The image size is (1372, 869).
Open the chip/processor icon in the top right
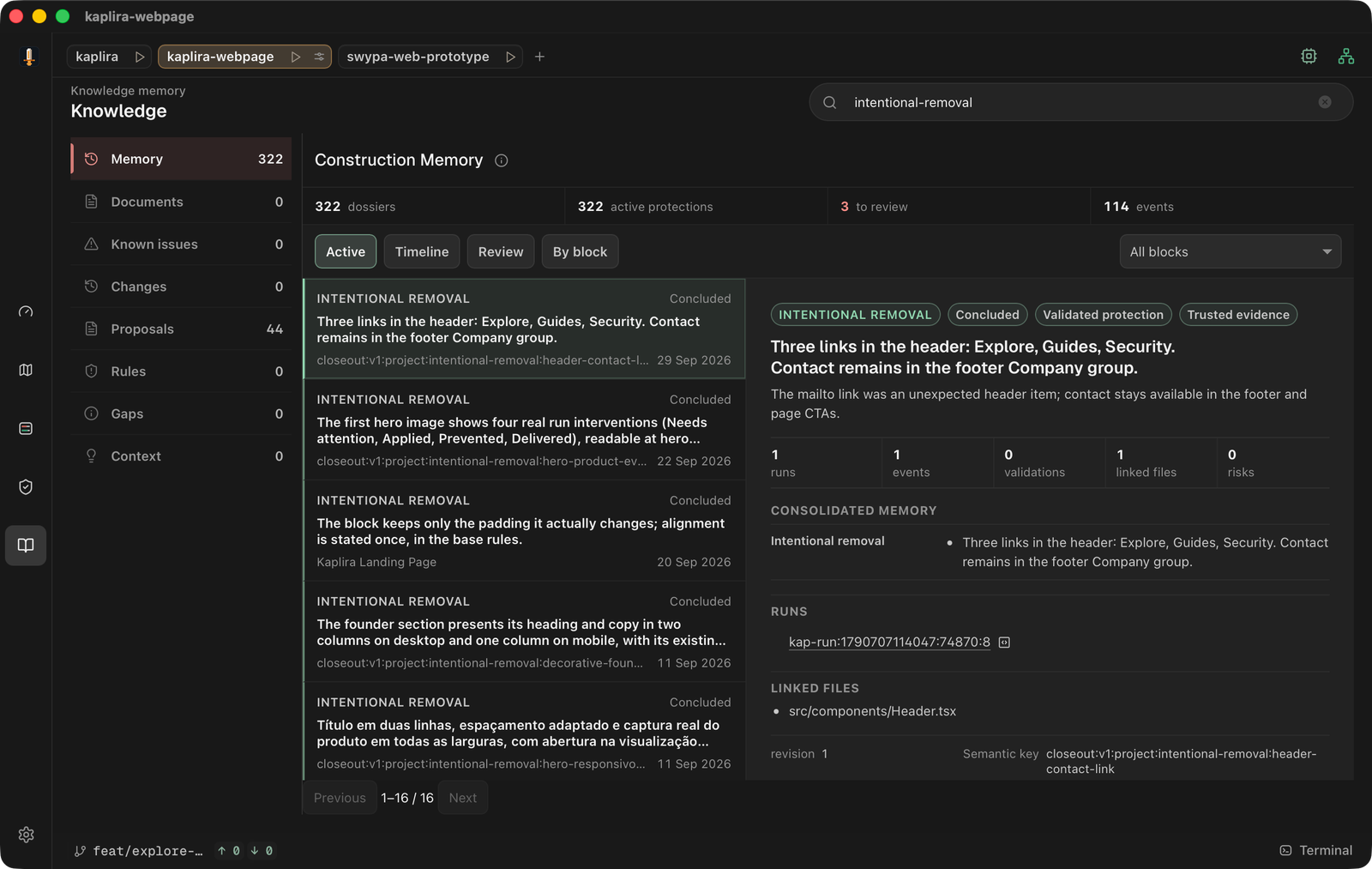pos(1309,57)
